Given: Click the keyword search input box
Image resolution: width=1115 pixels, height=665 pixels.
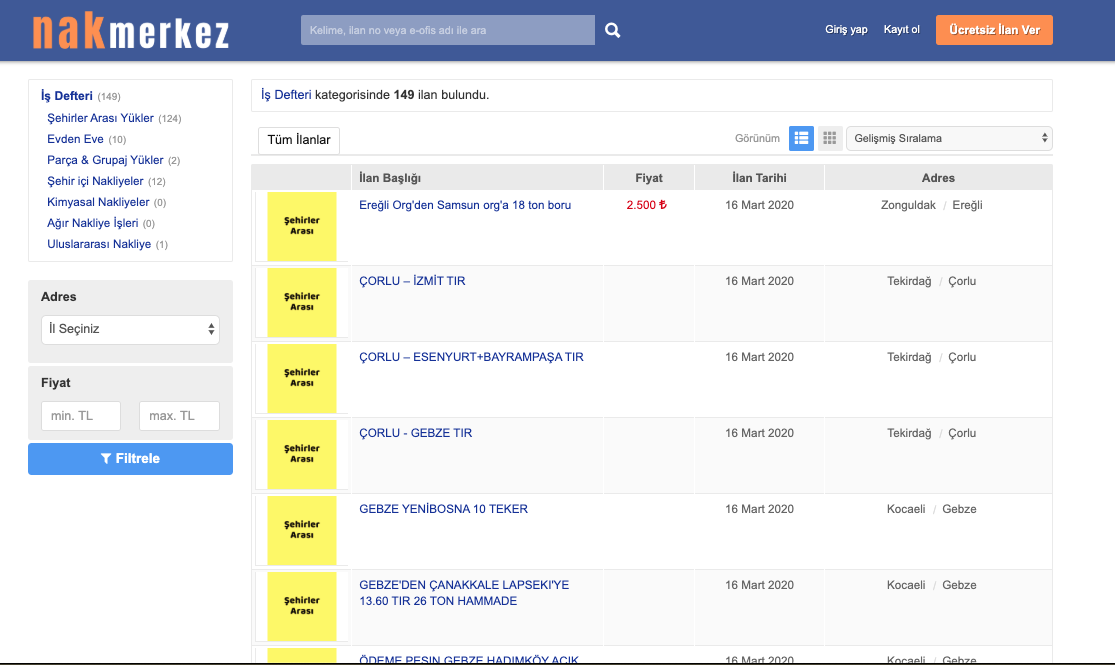Looking at the screenshot, I should click(x=447, y=30).
